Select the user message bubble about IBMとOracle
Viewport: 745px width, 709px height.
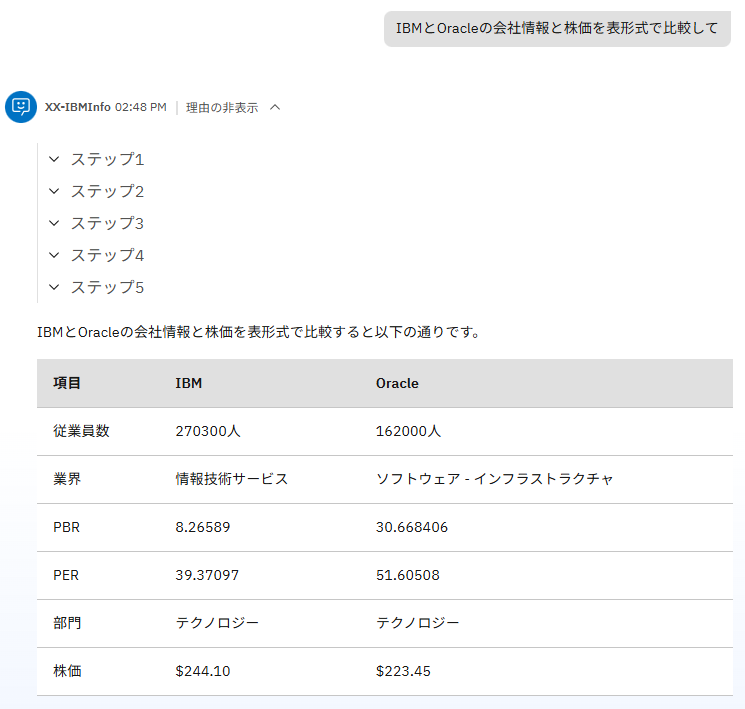[x=557, y=28]
